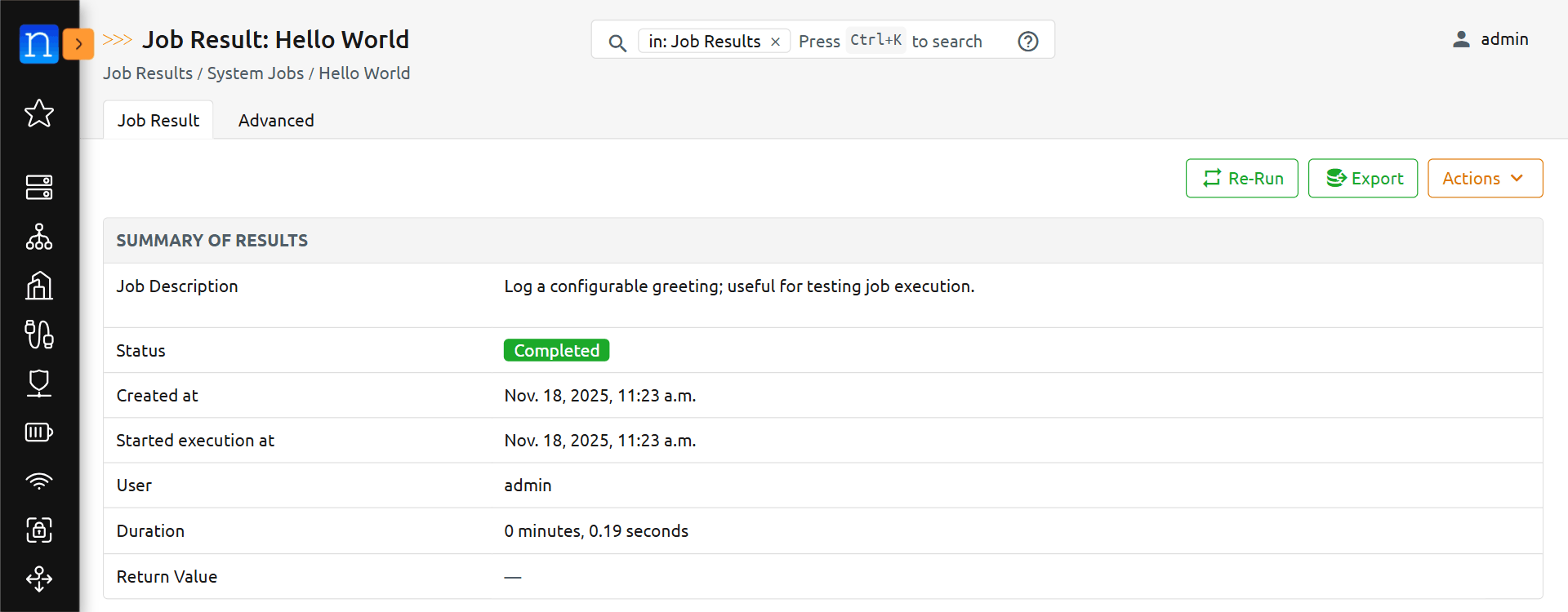
Task: Click the Re-Run button
Action: pyautogui.click(x=1241, y=179)
